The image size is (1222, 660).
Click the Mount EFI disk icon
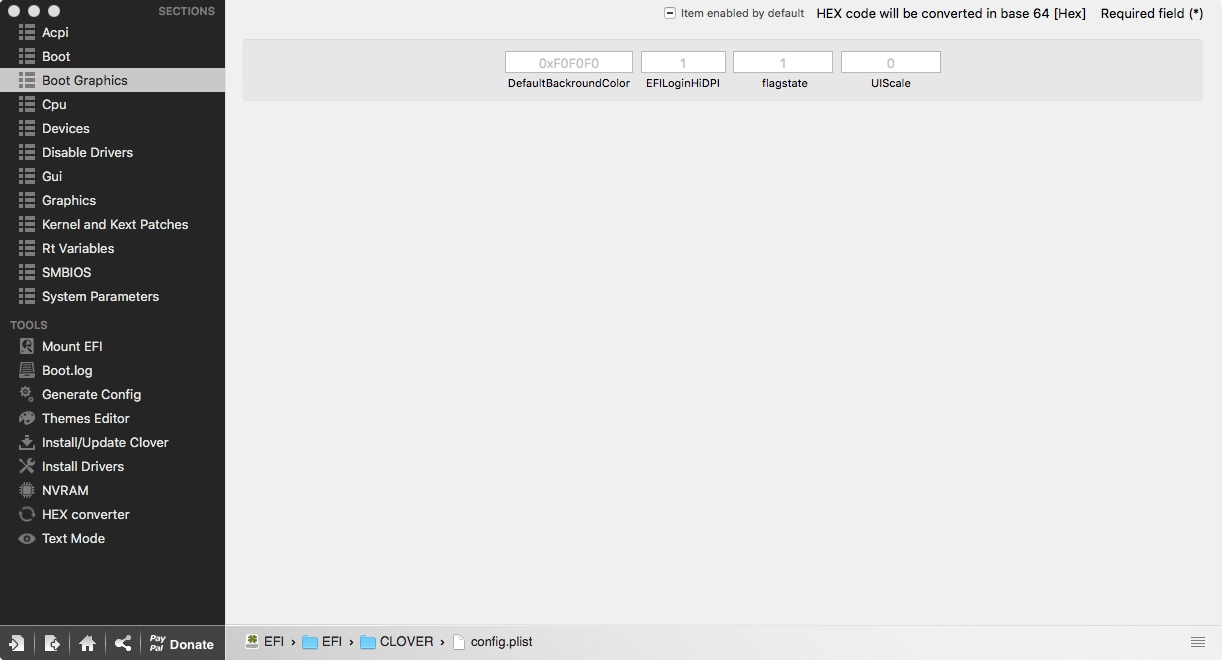click(27, 346)
